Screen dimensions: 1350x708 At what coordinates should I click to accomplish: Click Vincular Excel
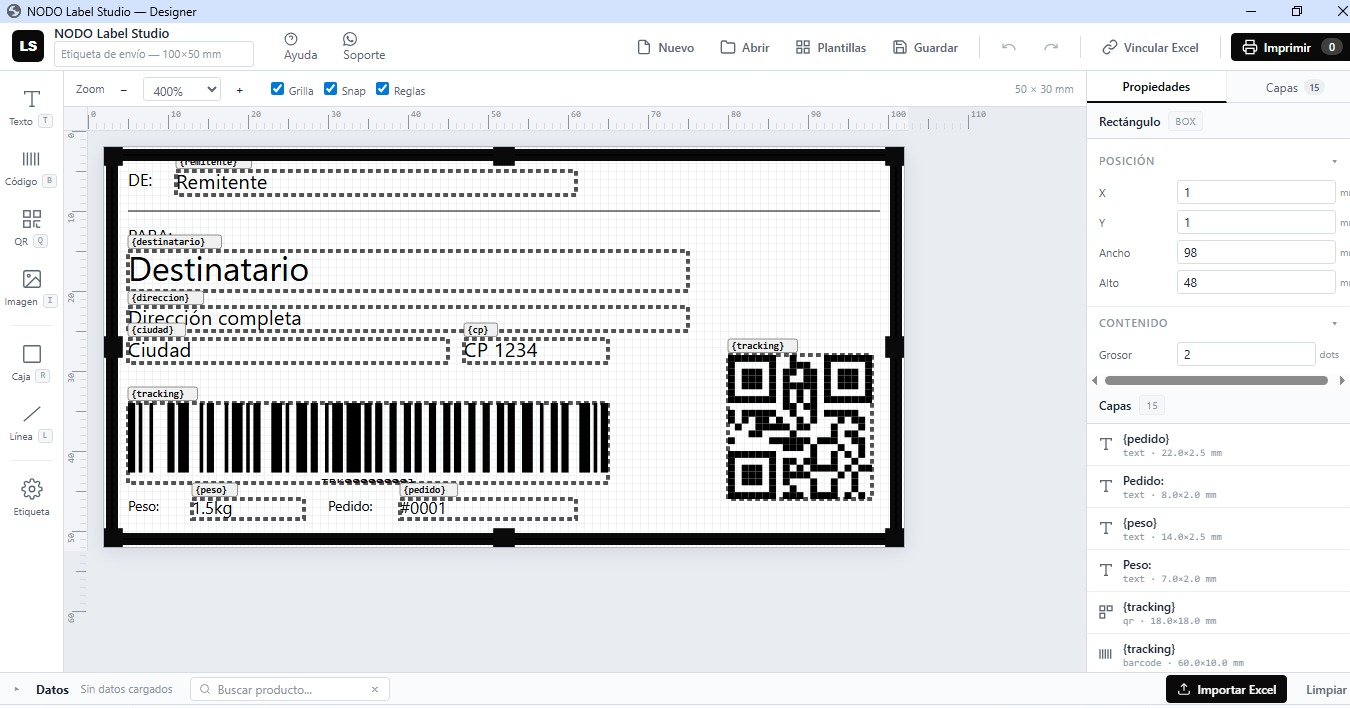pyautogui.click(x=1150, y=47)
